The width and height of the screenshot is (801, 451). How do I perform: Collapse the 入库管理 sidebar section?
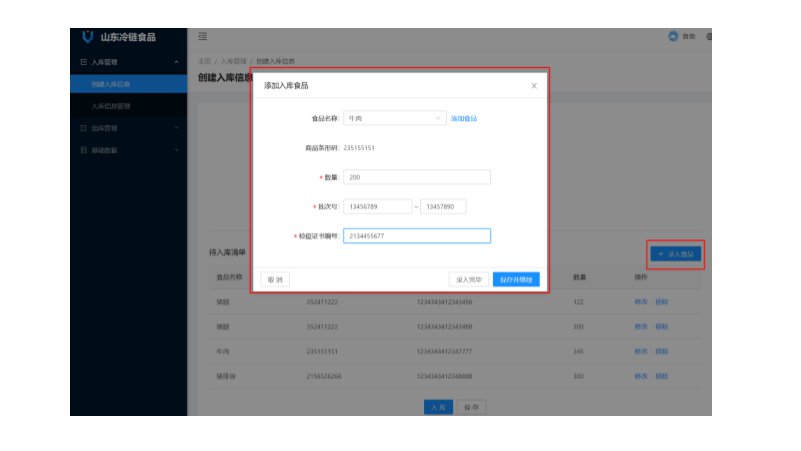(x=177, y=62)
